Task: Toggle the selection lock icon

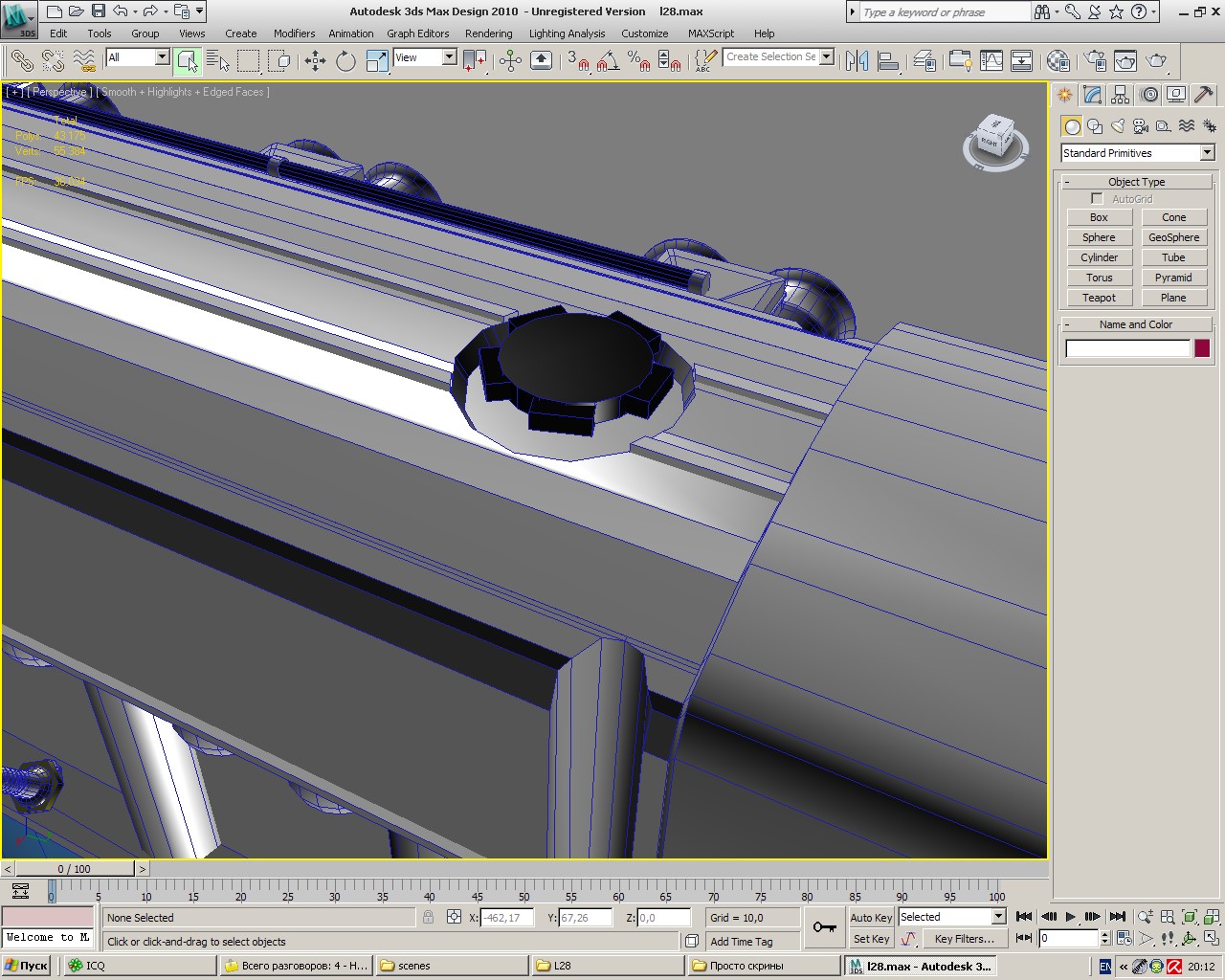Action: 428,917
